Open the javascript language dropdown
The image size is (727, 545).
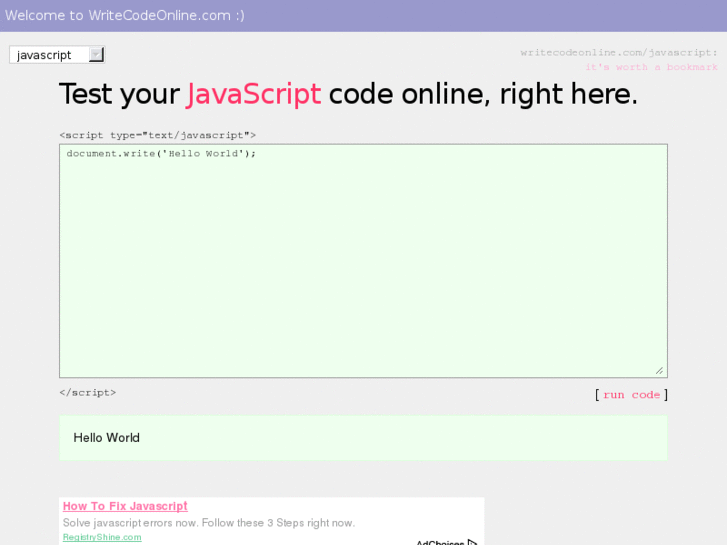pos(57,55)
